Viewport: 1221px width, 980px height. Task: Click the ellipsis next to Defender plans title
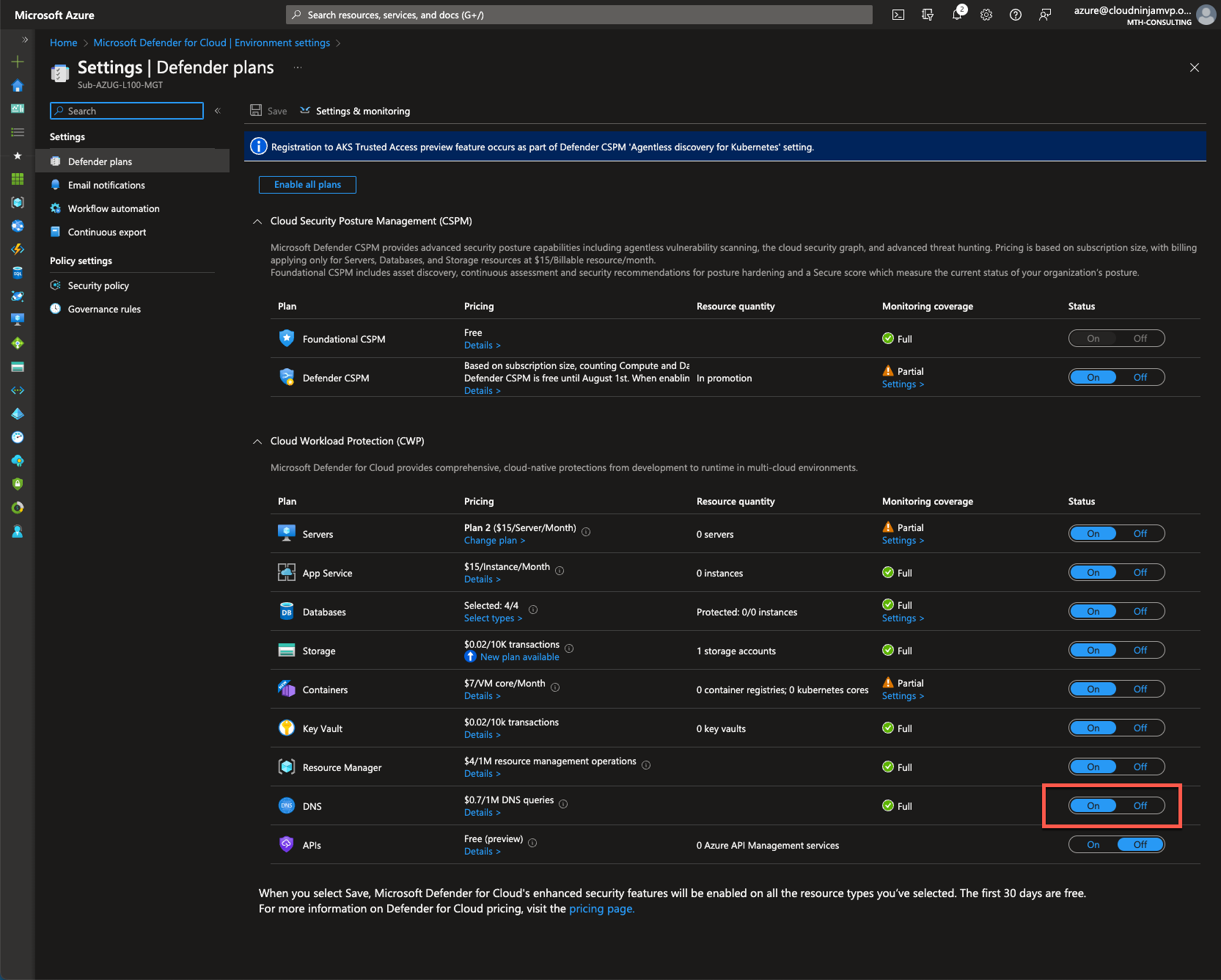click(x=298, y=67)
